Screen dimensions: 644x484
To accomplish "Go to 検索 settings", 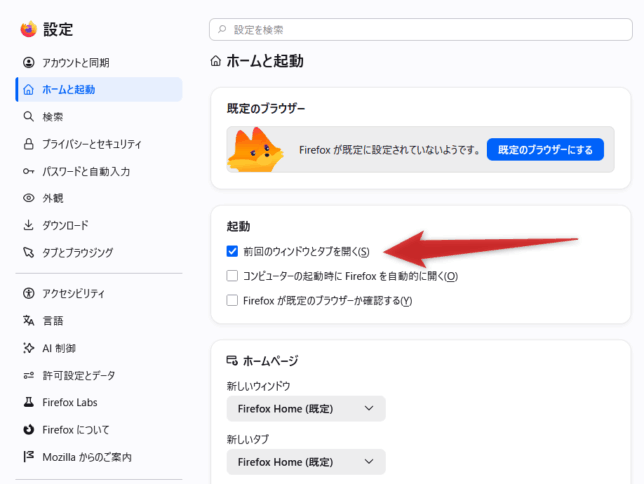I will pos(99,117).
